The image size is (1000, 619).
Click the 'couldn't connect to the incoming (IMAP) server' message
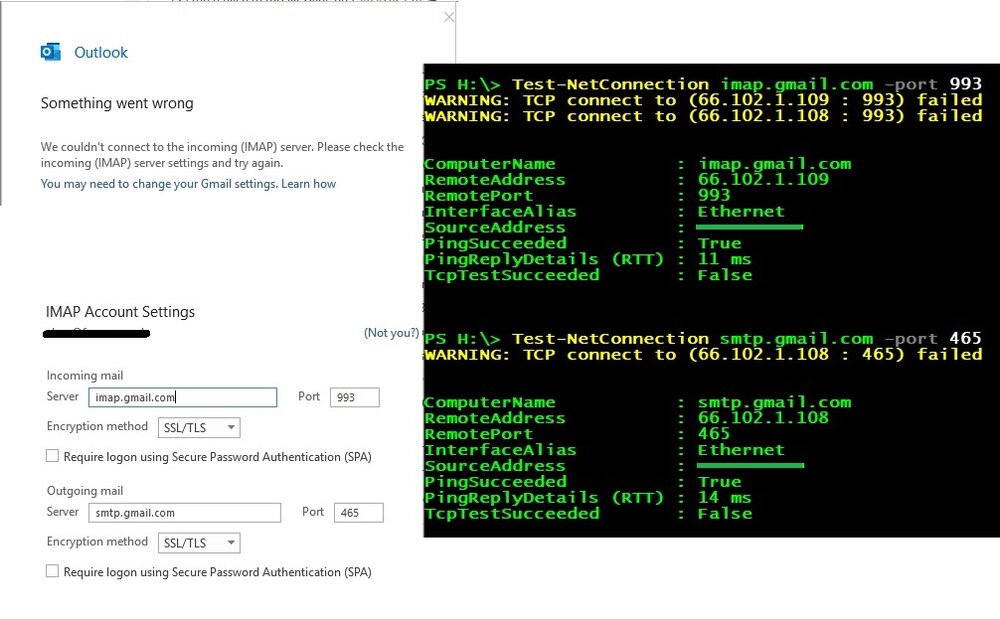pyautogui.click(x=222, y=155)
